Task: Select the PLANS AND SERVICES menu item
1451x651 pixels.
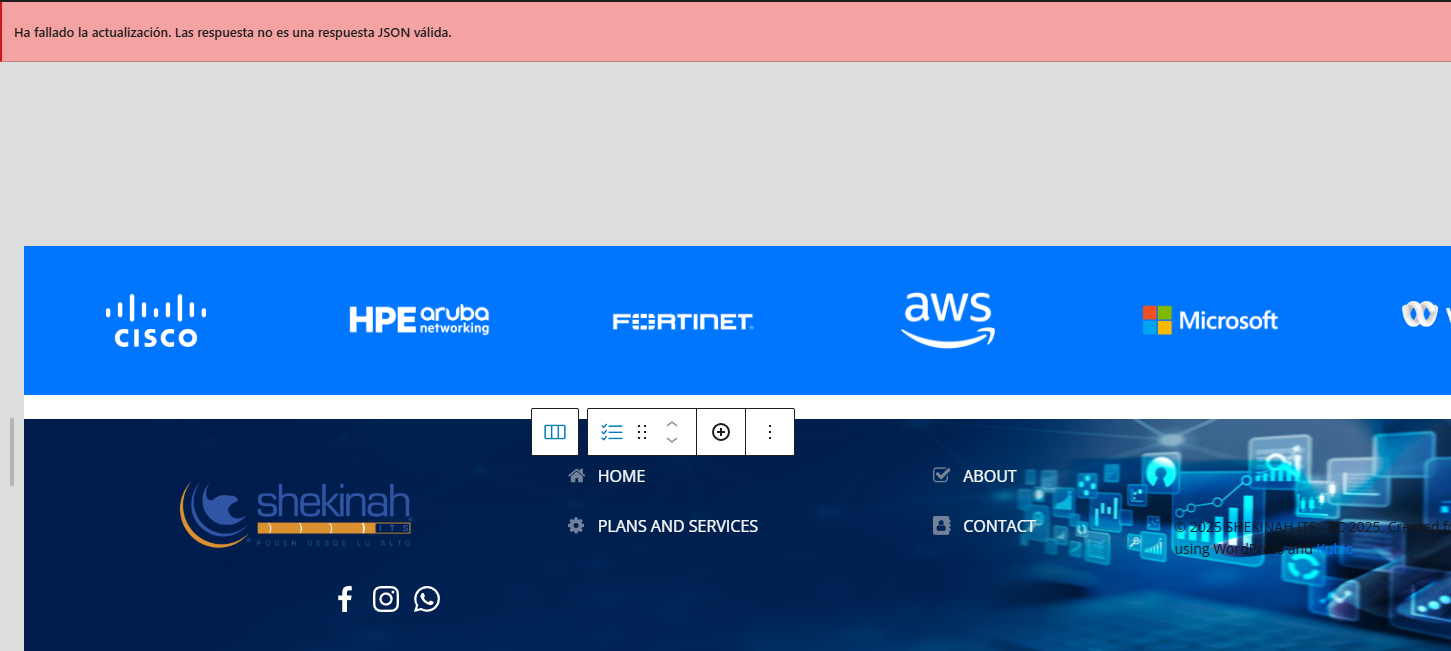Action: point(678,526)
